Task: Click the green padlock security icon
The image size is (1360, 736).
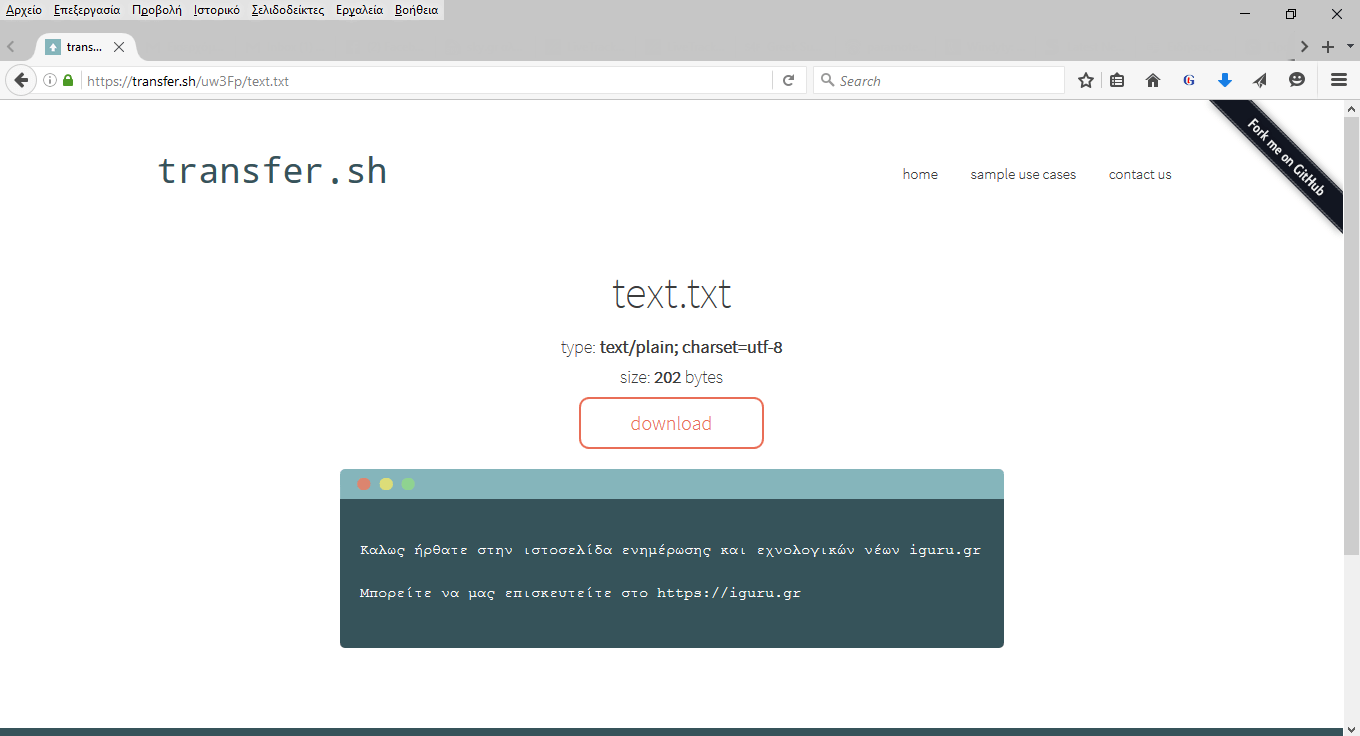Action: coord(68,81)
